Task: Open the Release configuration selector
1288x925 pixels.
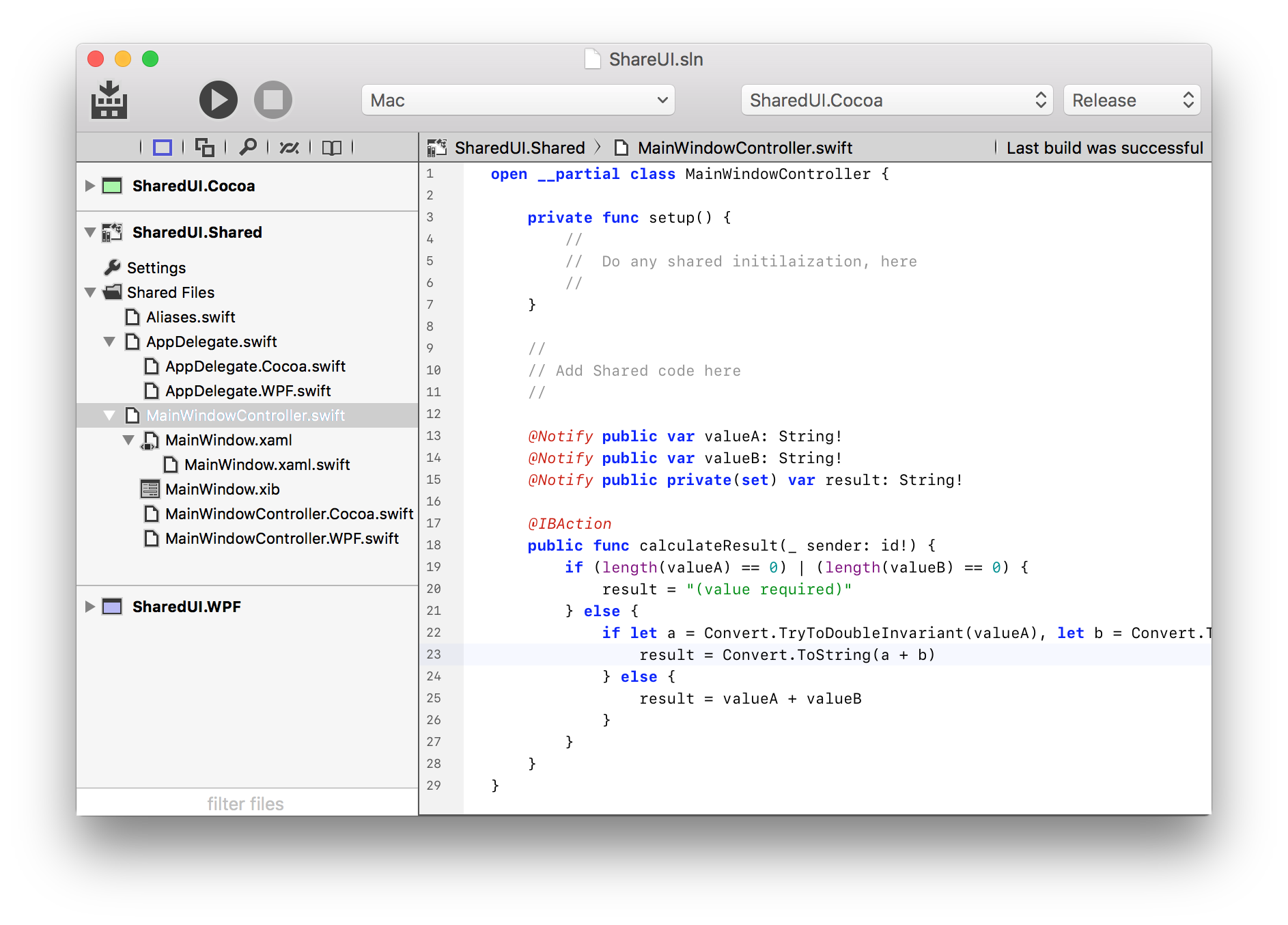Action: coord(1132,100)
